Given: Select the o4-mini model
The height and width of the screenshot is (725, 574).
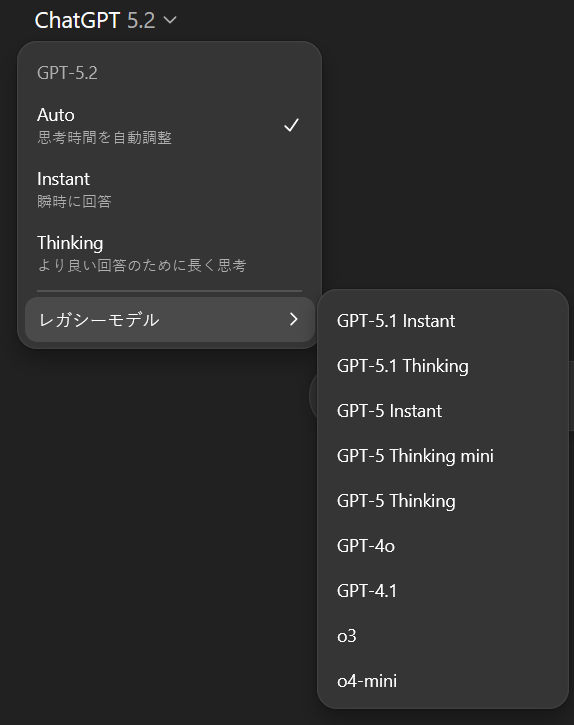Looking at the screenshot, I should [x=443, y=681].
